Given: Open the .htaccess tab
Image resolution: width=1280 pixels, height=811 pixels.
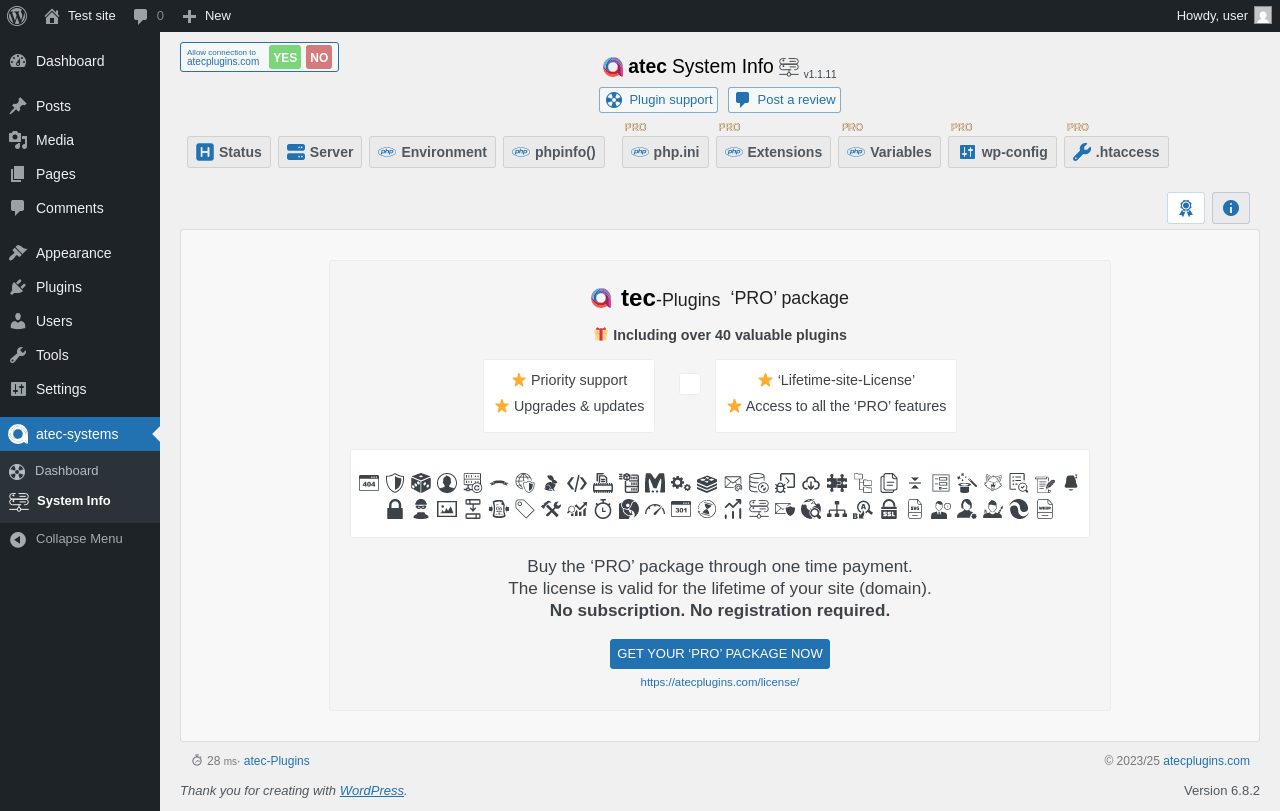Looking at the screenshot, I should pos(1116,152).
